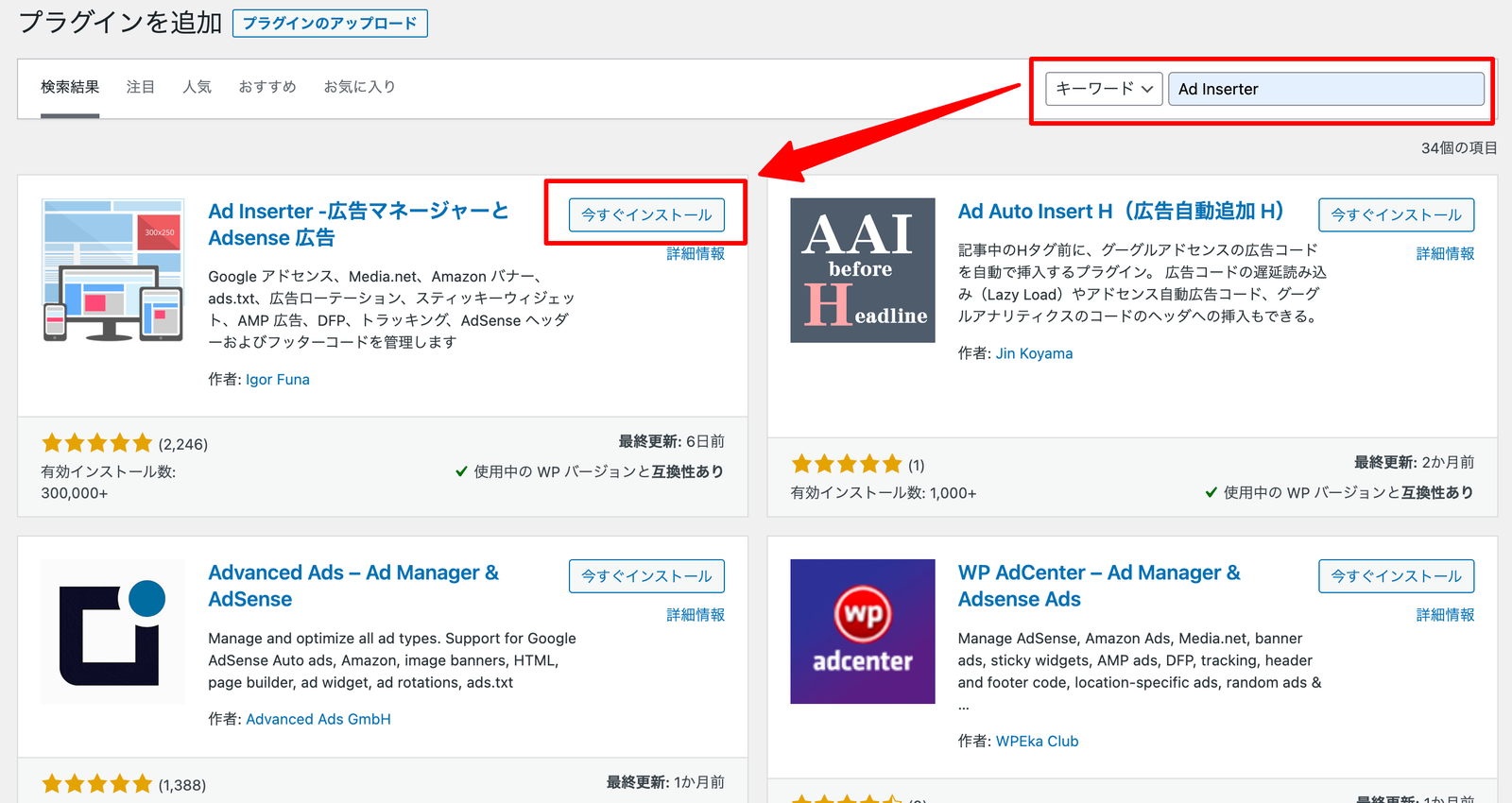
Task: Open WP AdCenter – Ad Manager title link
Action: pos(1099,586)
